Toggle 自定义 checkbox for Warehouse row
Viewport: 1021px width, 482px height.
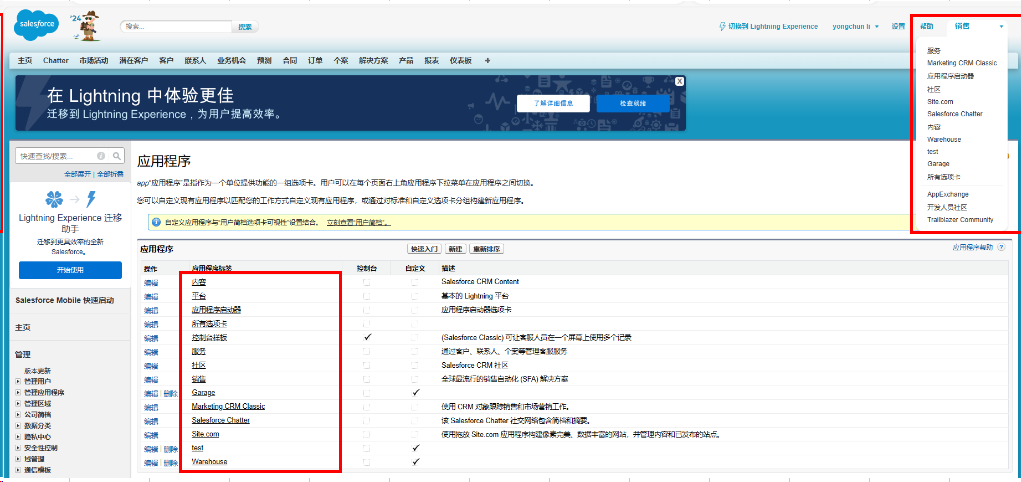point(415,462)
